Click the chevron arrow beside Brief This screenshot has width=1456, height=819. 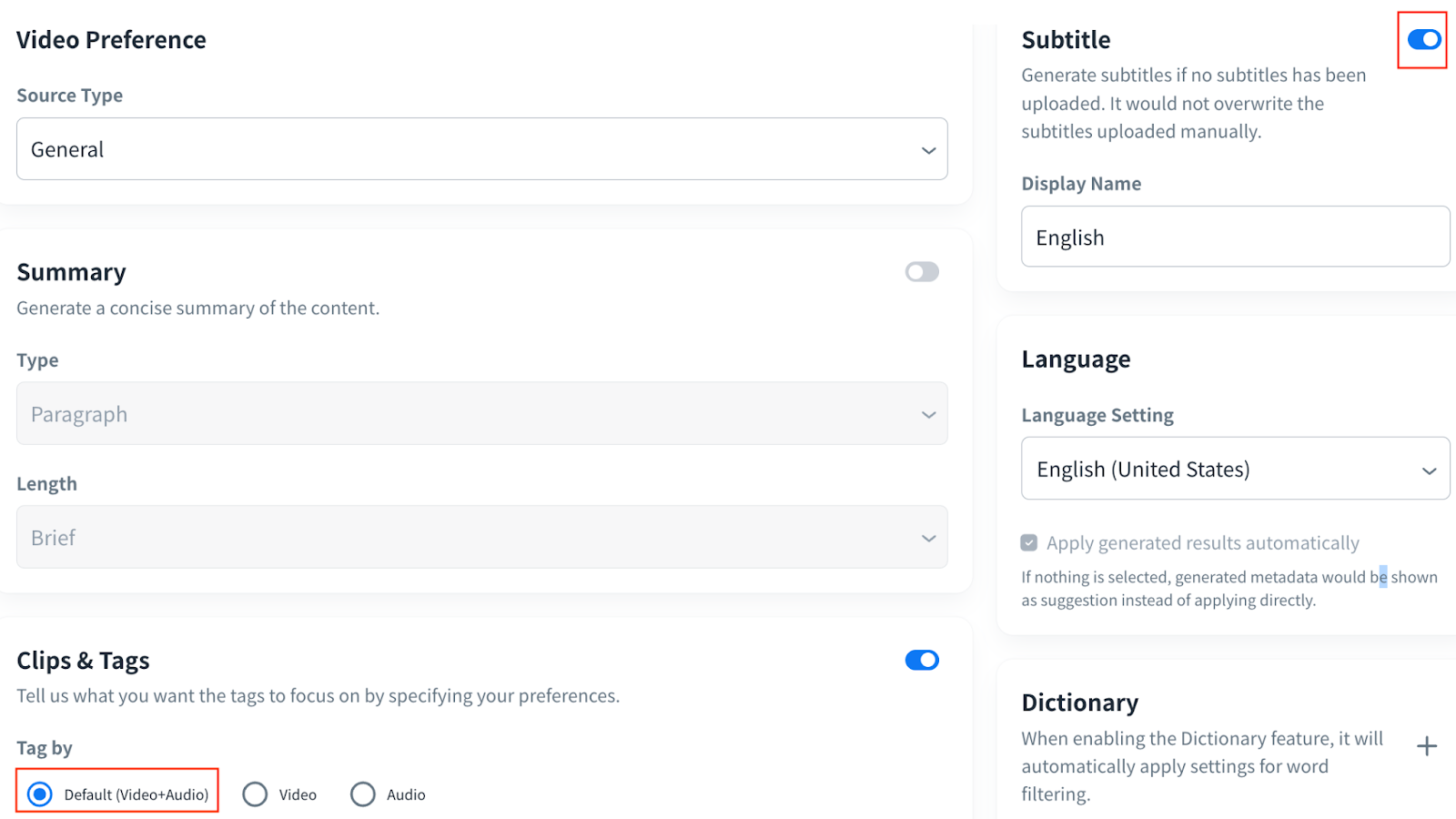pos(928,538)
